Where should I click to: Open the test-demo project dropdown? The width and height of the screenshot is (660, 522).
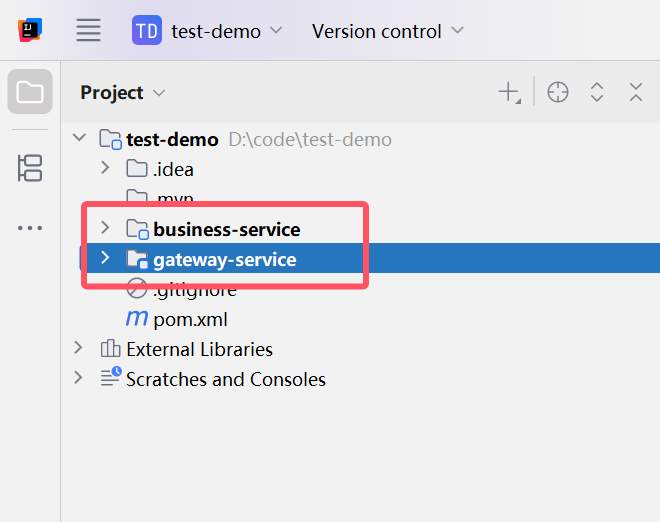point(208,31)
